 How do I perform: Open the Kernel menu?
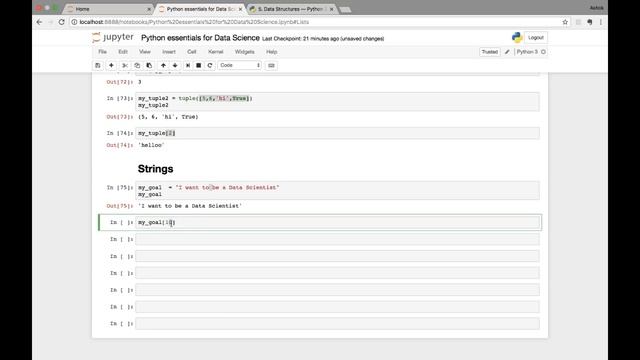[x=216, y=52]
